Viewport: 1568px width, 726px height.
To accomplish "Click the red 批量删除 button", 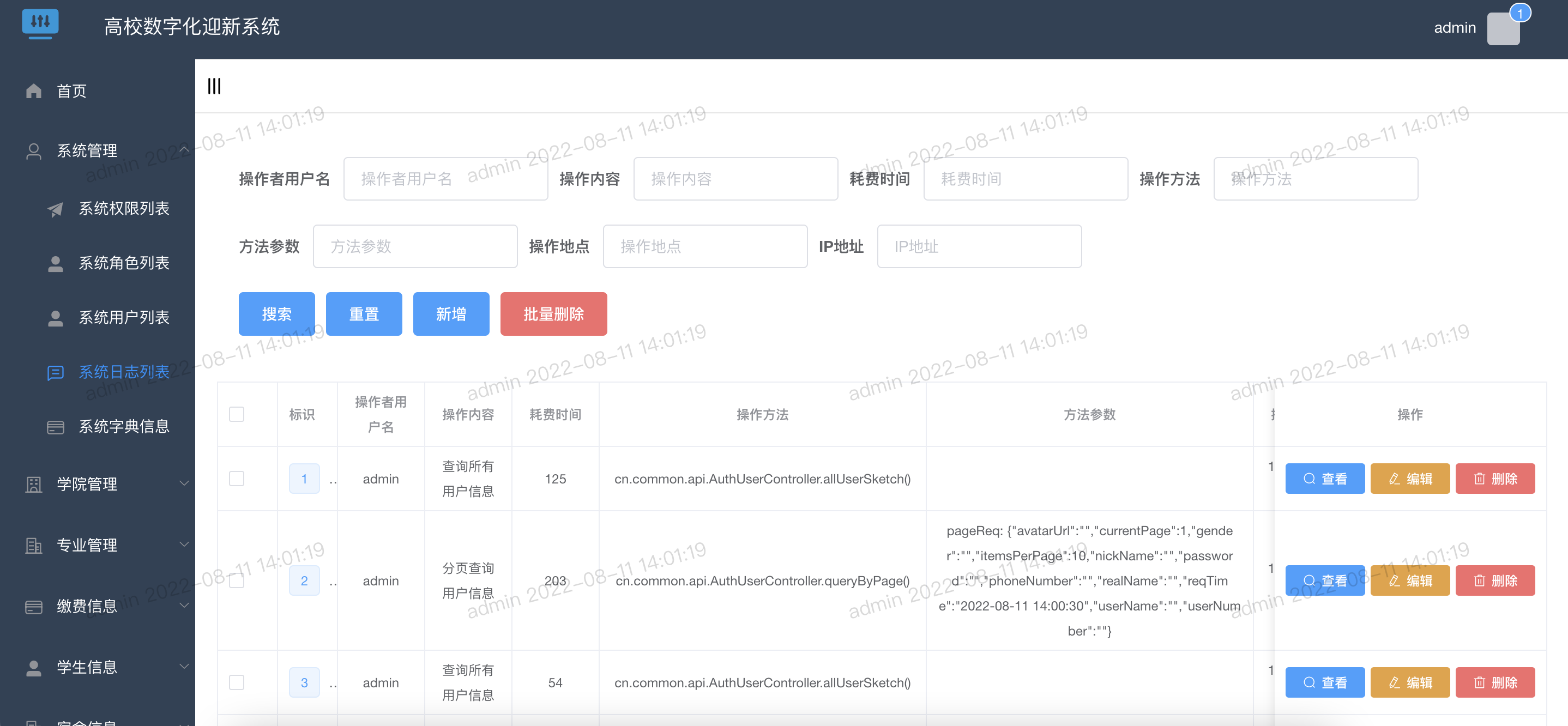I will 554,314.
